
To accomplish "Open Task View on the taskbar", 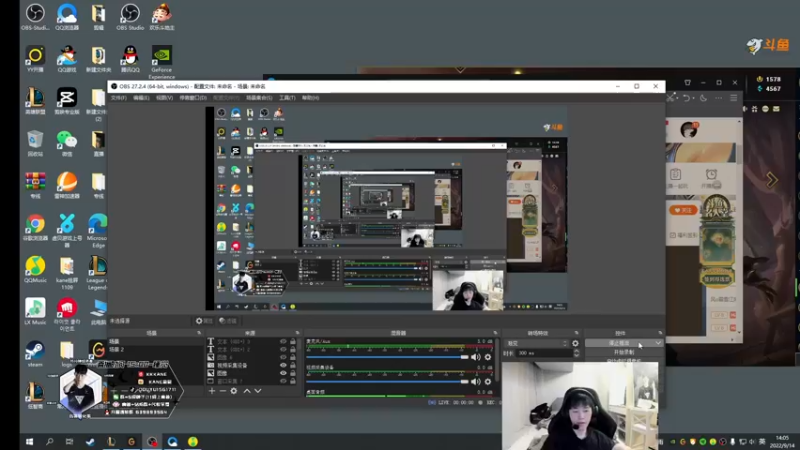I will (x=69, y=442).
